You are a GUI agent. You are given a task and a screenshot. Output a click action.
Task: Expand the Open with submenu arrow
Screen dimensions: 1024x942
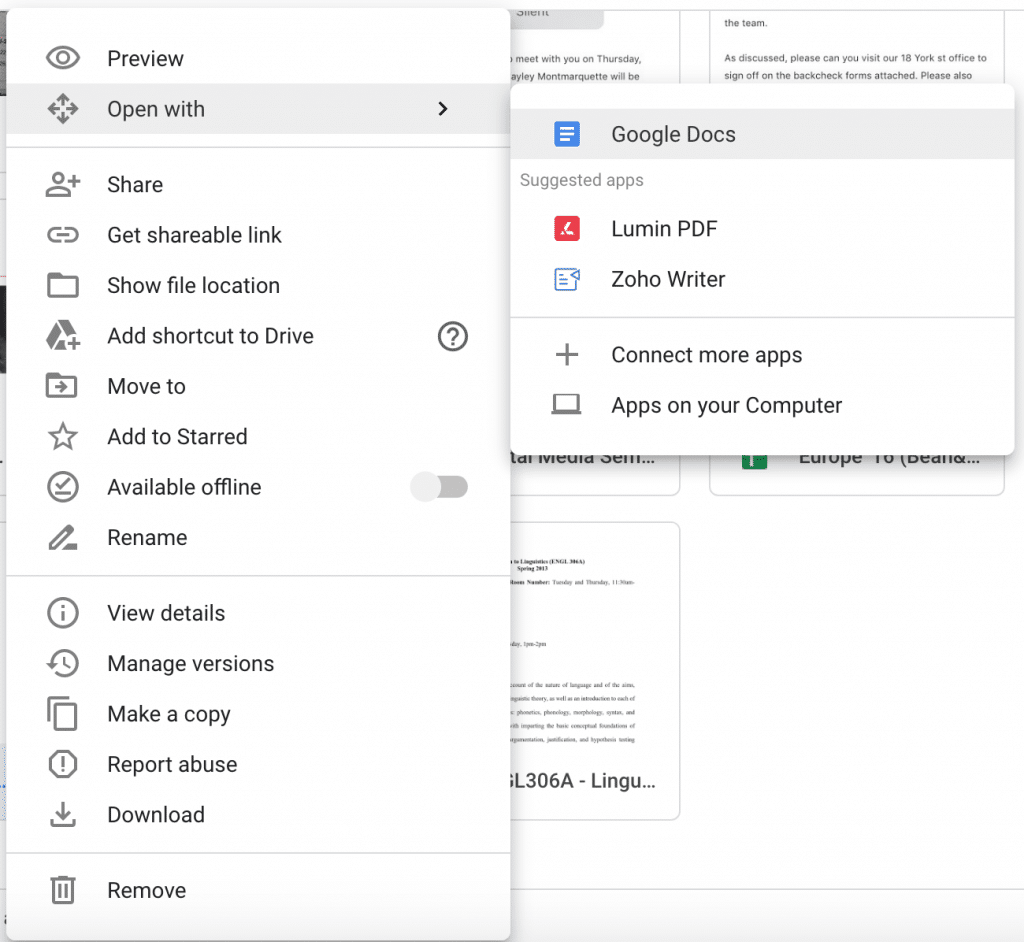point(443,109)
